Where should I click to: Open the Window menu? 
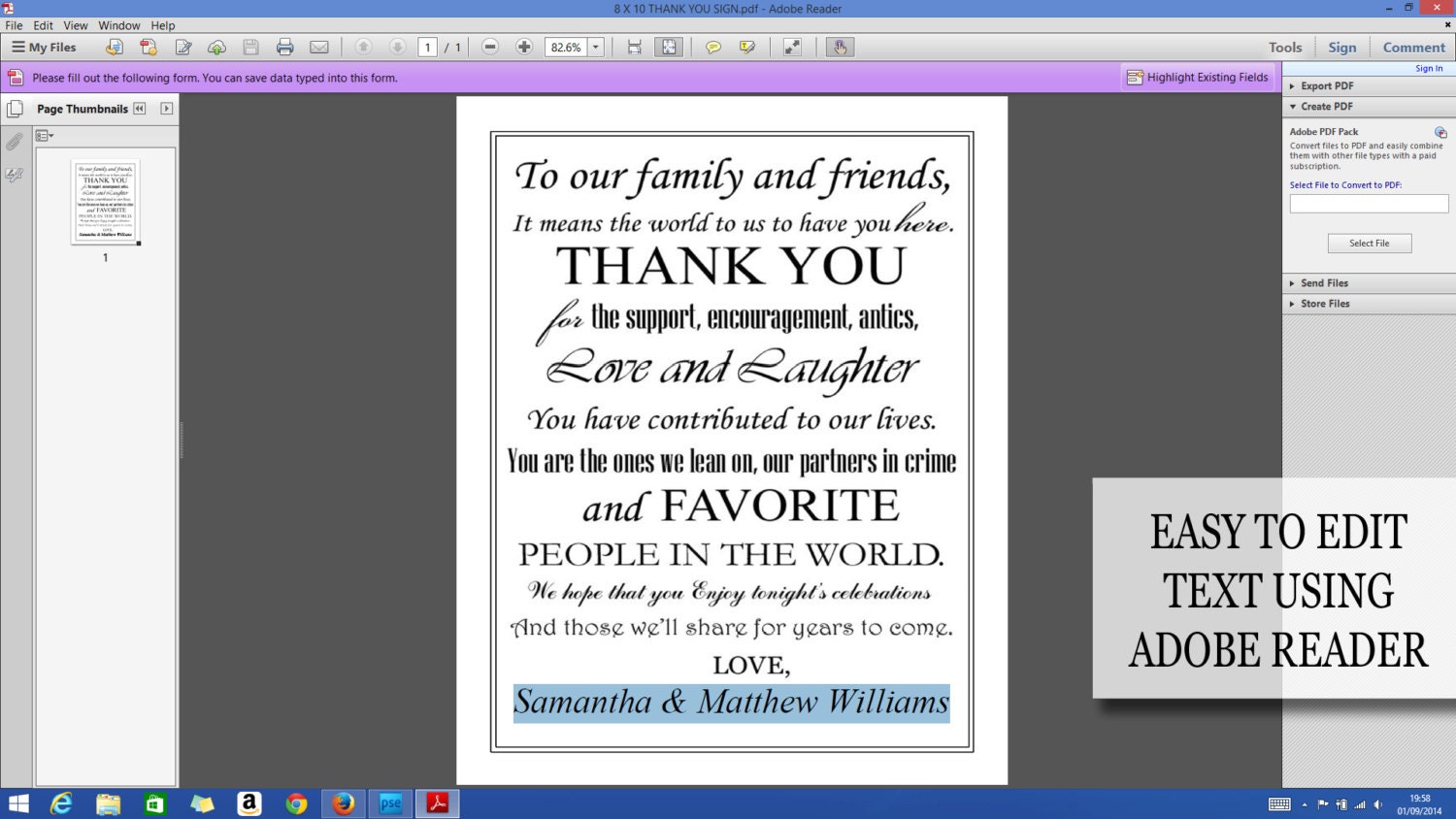pyautogui.click(x=119, y=25)
